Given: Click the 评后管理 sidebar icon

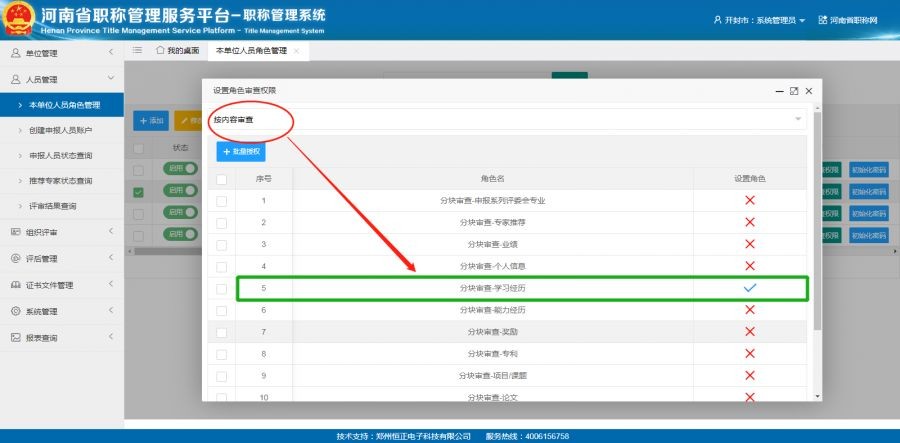Looking at the screenshot, I should coord(15,258).
